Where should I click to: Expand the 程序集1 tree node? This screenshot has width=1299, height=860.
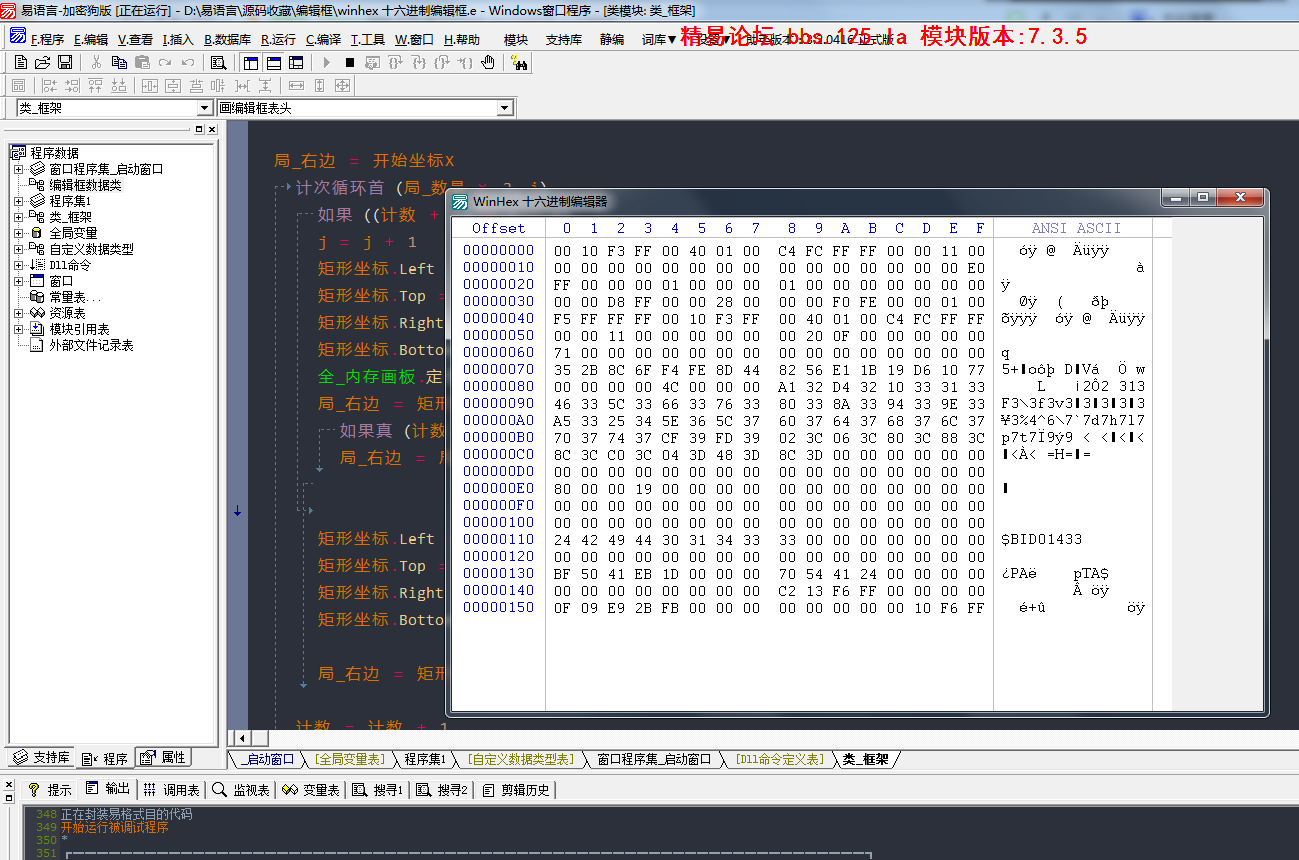pyautogui.click(x=19, y=201)
